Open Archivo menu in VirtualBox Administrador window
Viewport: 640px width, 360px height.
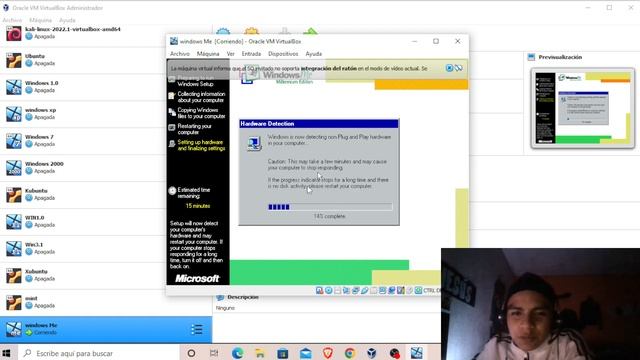tap(12, 20)
